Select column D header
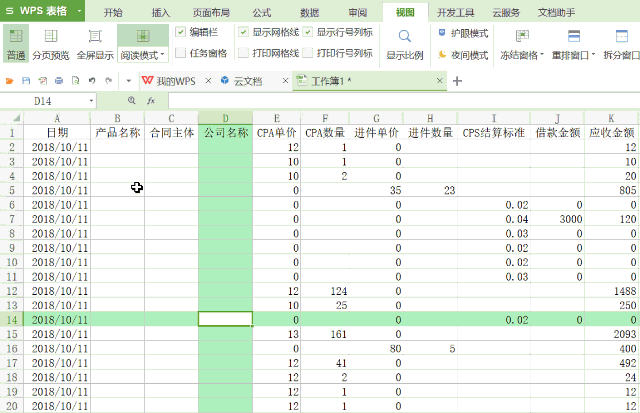 pyautogui.click(x=225, y=118)
